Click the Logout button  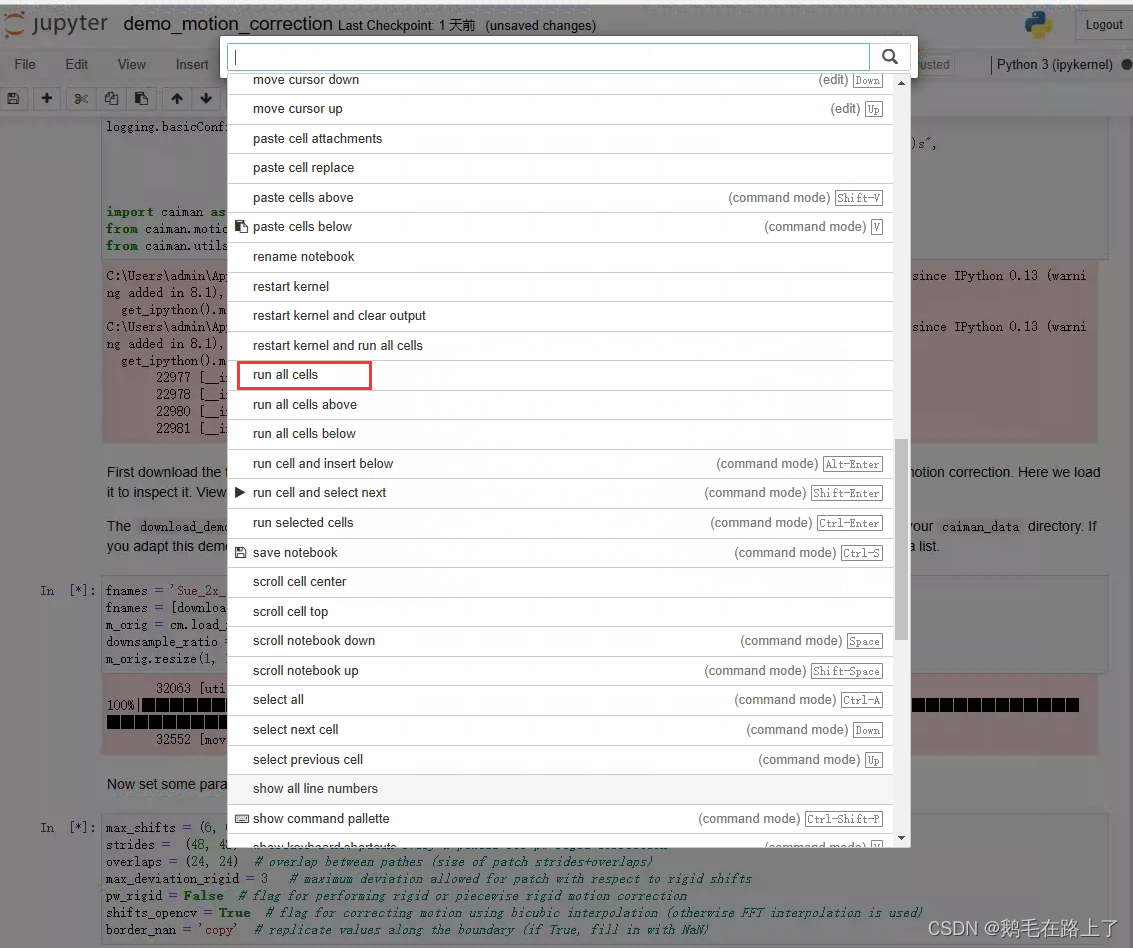tap(1103, 25)
